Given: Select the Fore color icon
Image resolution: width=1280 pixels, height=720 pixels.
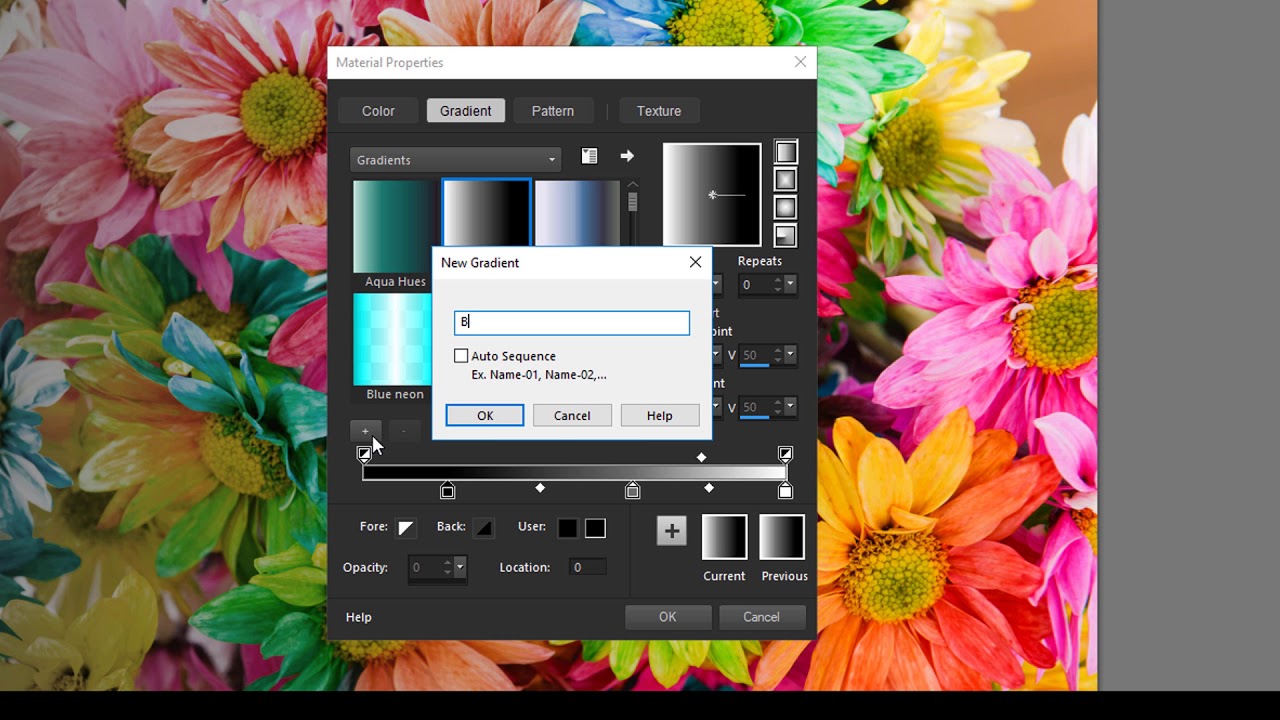Looking at the screenshot, I should [406, 528].
